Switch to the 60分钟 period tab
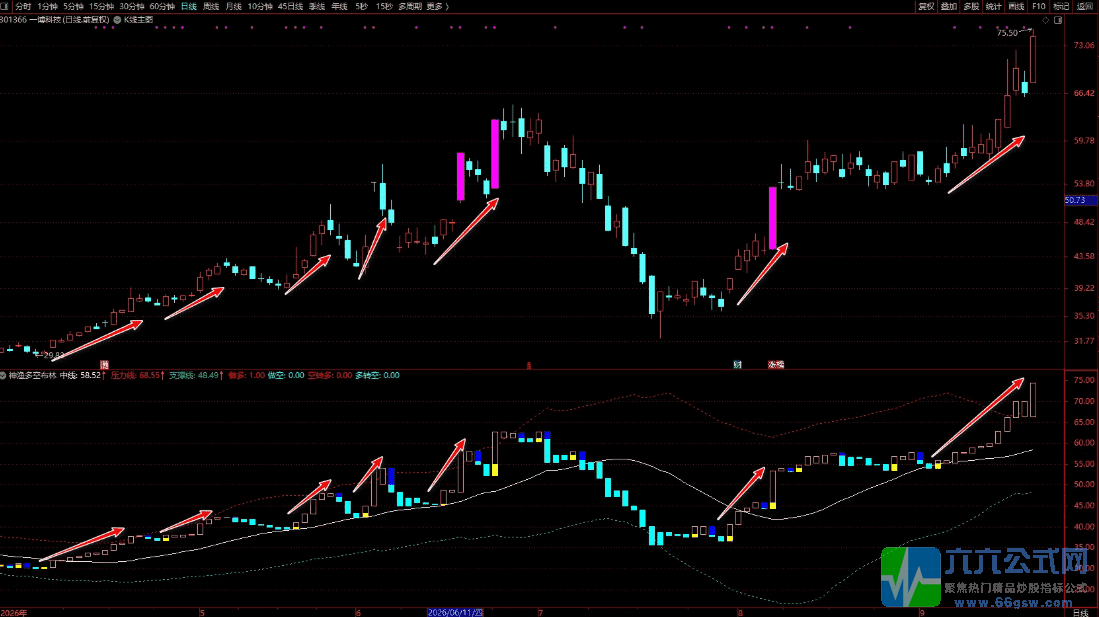The height and width of the screenshot is (617, 1099). [x=162, y=6]
